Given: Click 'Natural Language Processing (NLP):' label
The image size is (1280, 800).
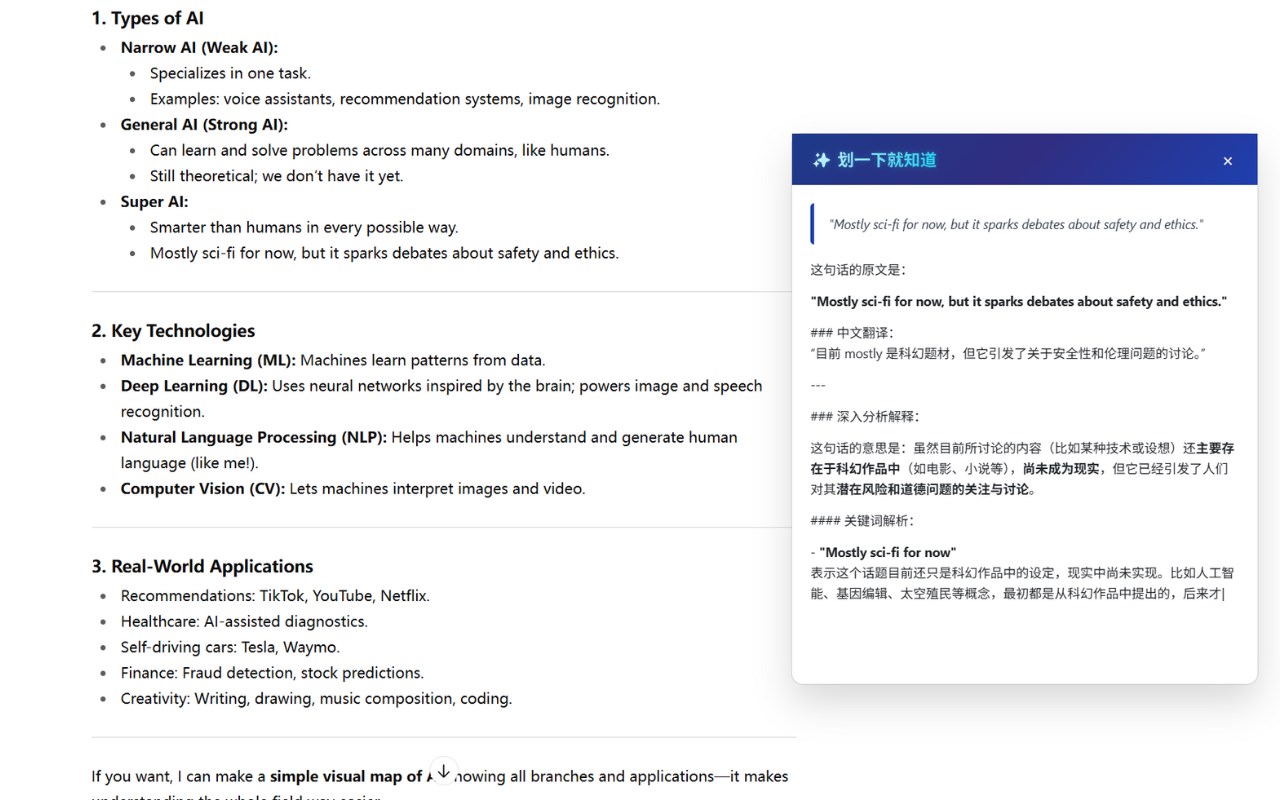Looking at the screenshot, I should [x=254, y=437].
